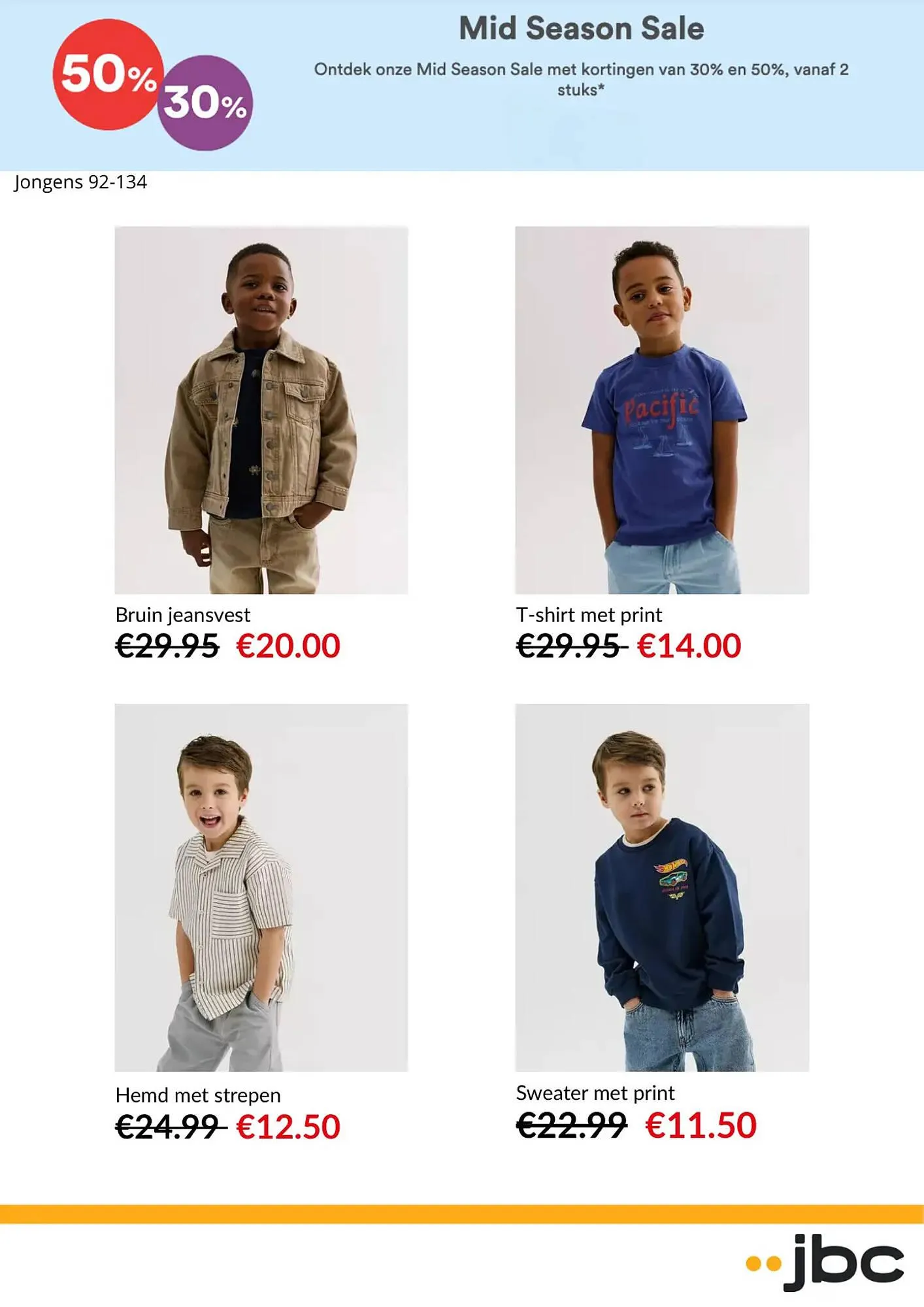The width and height of the screenshot is (924, 1307).
Task: Click the €11.50 sale price
Action: 701,1125
